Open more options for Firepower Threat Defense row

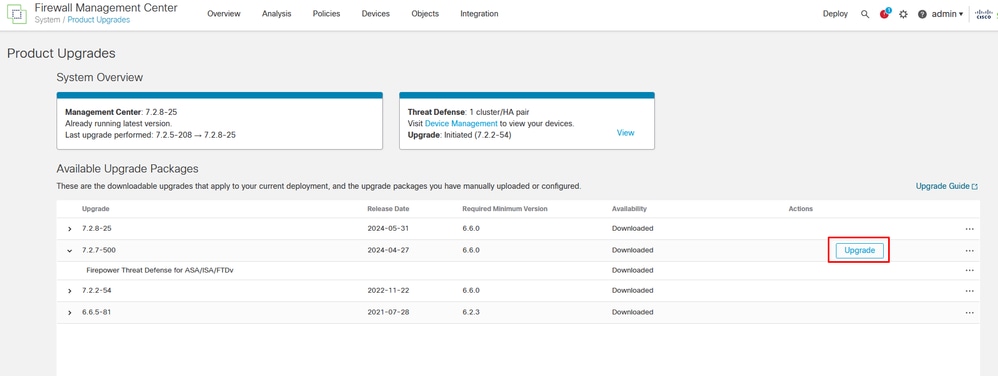click(x=969, y=270)
